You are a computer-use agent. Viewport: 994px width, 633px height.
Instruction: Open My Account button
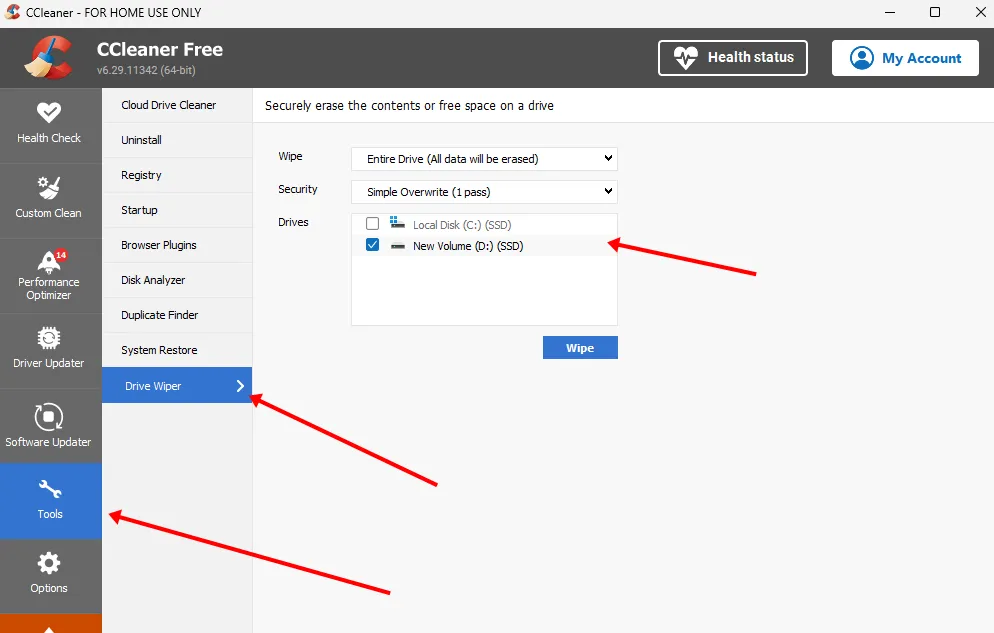(905, 58)
